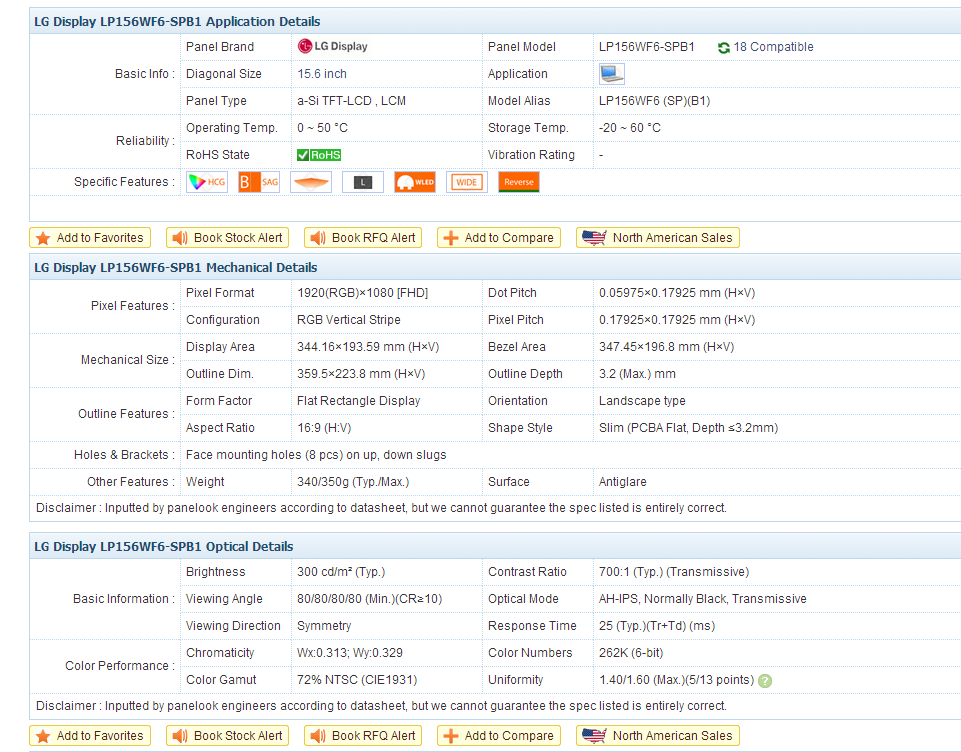Click the 3.2 (Max.) mm outline depth
This screenshot has width=961, height=752.
point(637,374)
